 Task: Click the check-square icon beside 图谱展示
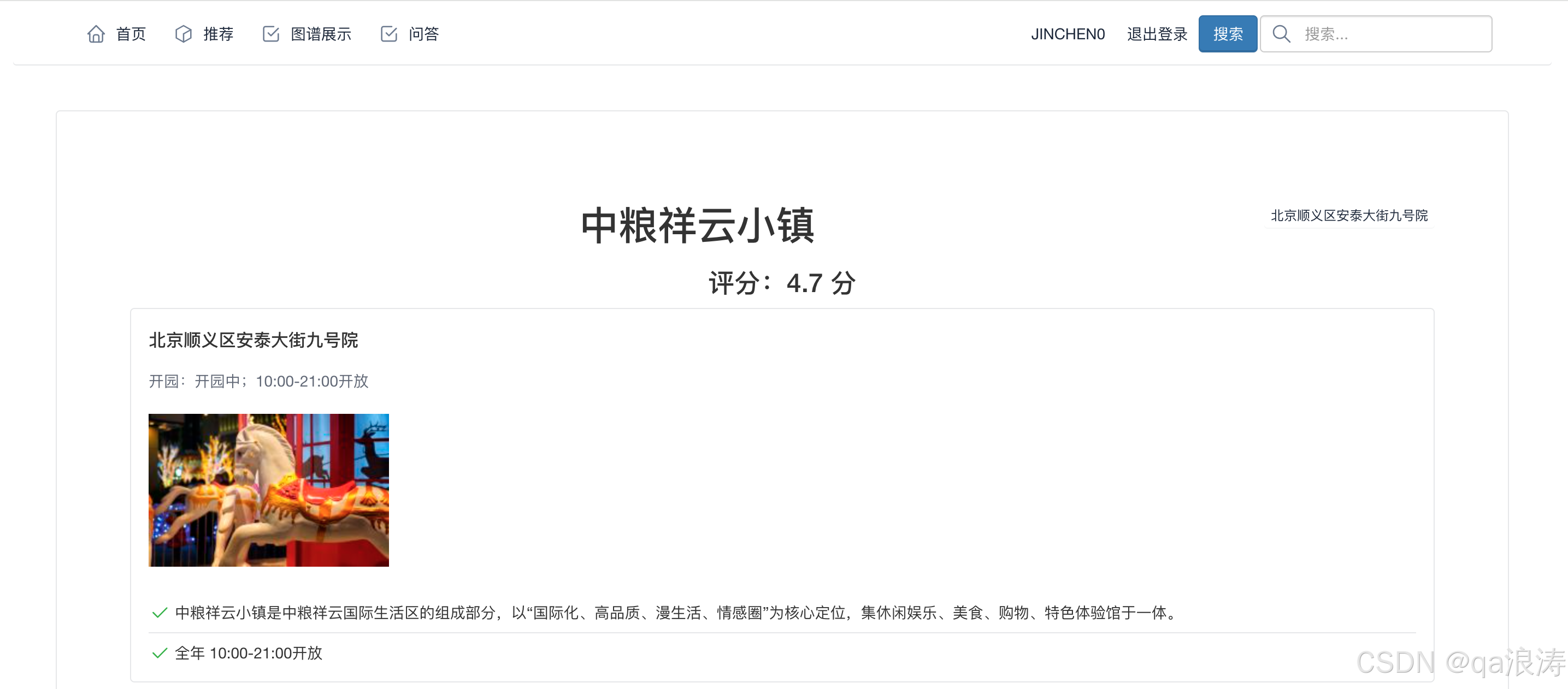point(271,34)
